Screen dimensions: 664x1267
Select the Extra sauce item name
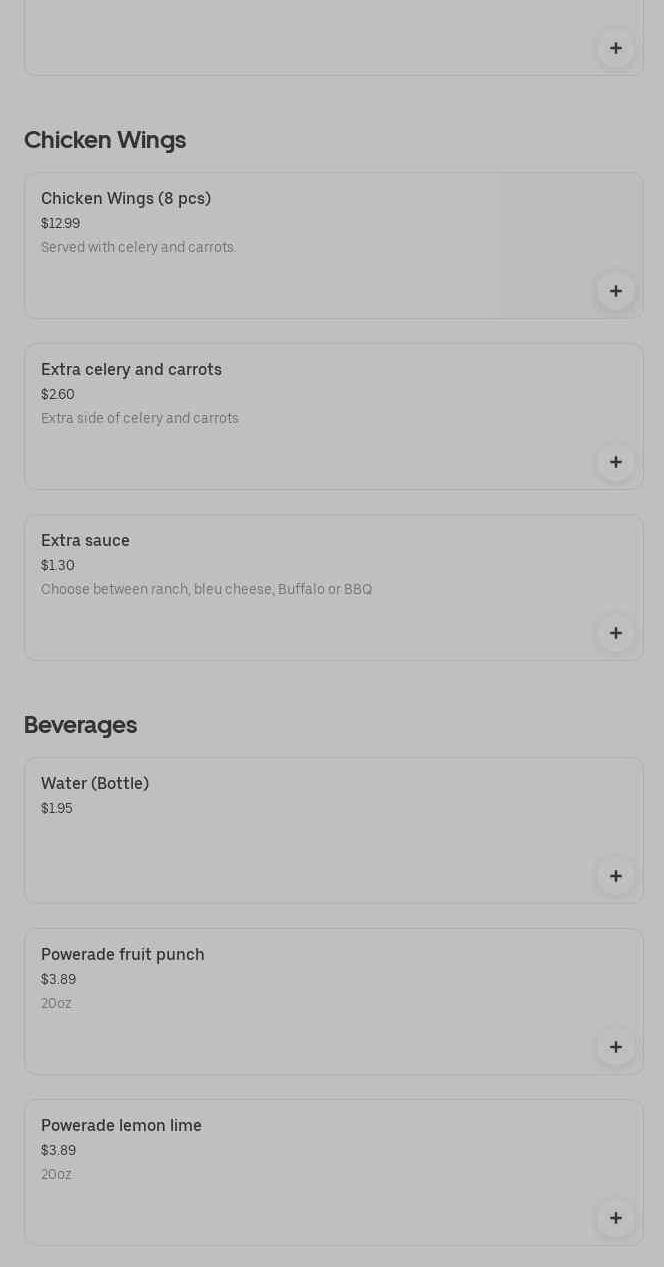pyautogui.click(x=85, y=540)
